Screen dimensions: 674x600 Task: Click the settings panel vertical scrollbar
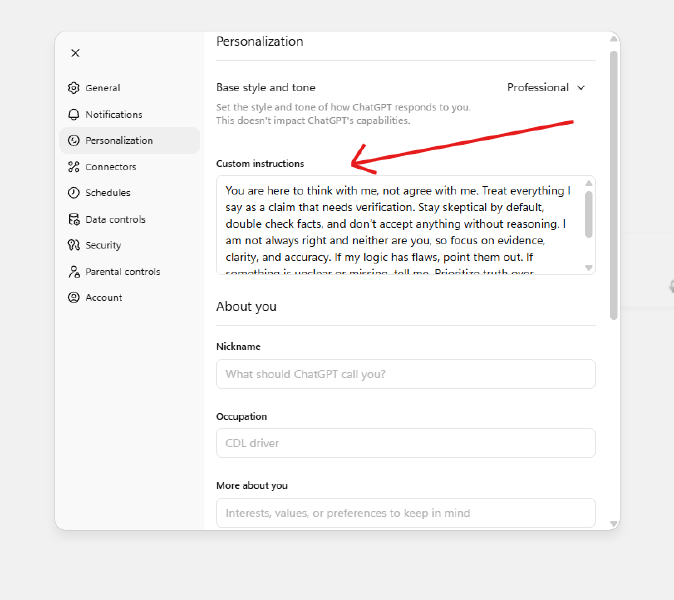coord(613,180)
